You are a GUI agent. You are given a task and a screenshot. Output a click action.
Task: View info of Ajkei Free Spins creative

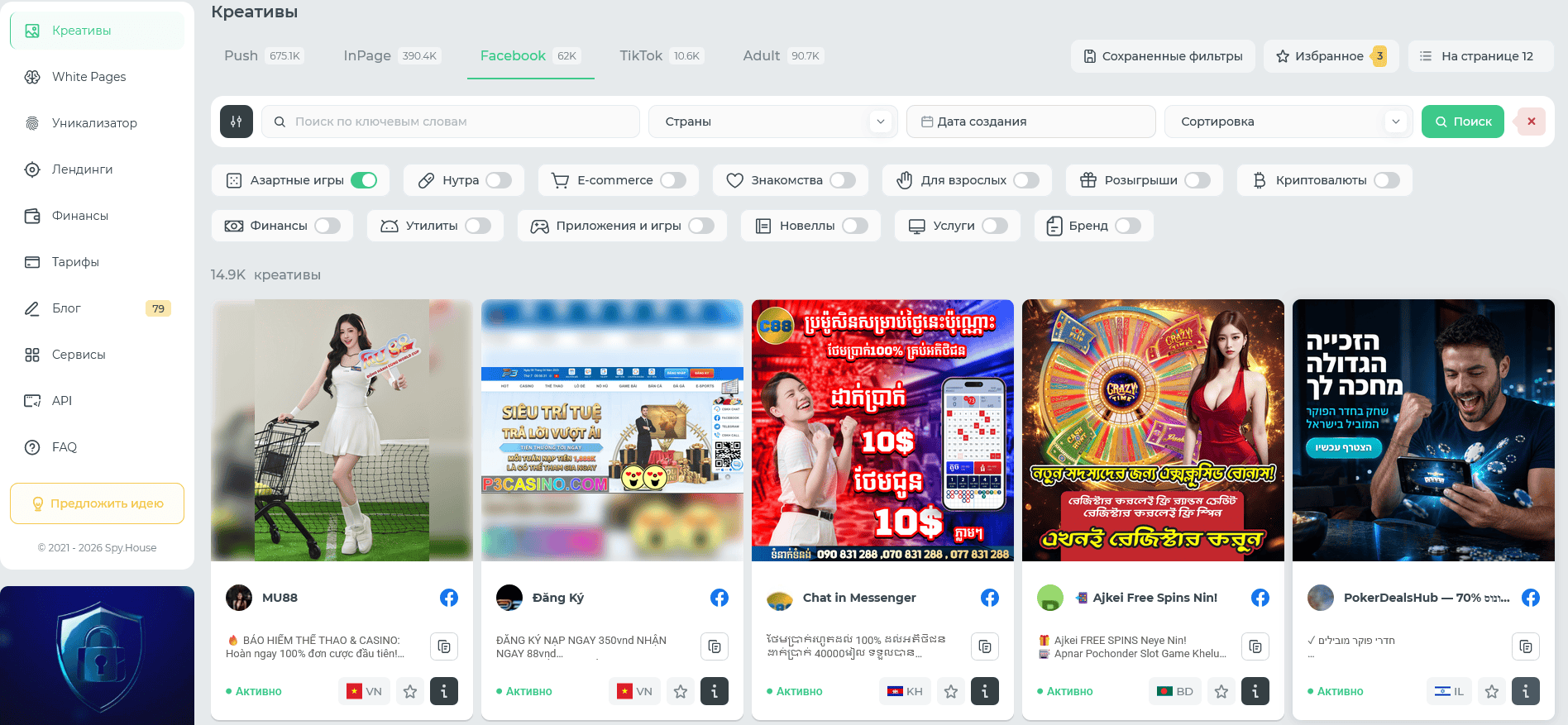point(1255,691)
